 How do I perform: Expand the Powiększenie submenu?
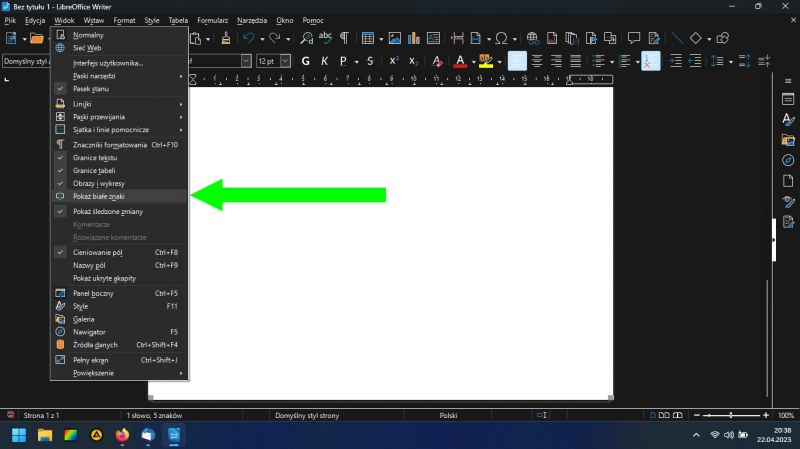click(x=119, y=373)
